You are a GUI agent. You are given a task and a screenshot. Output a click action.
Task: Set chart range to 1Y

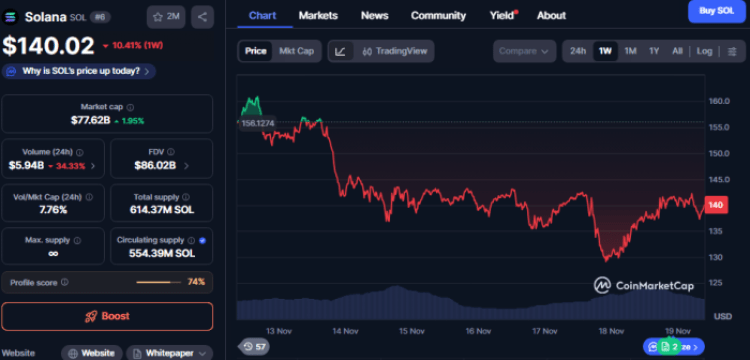click(x=654, y=51)
